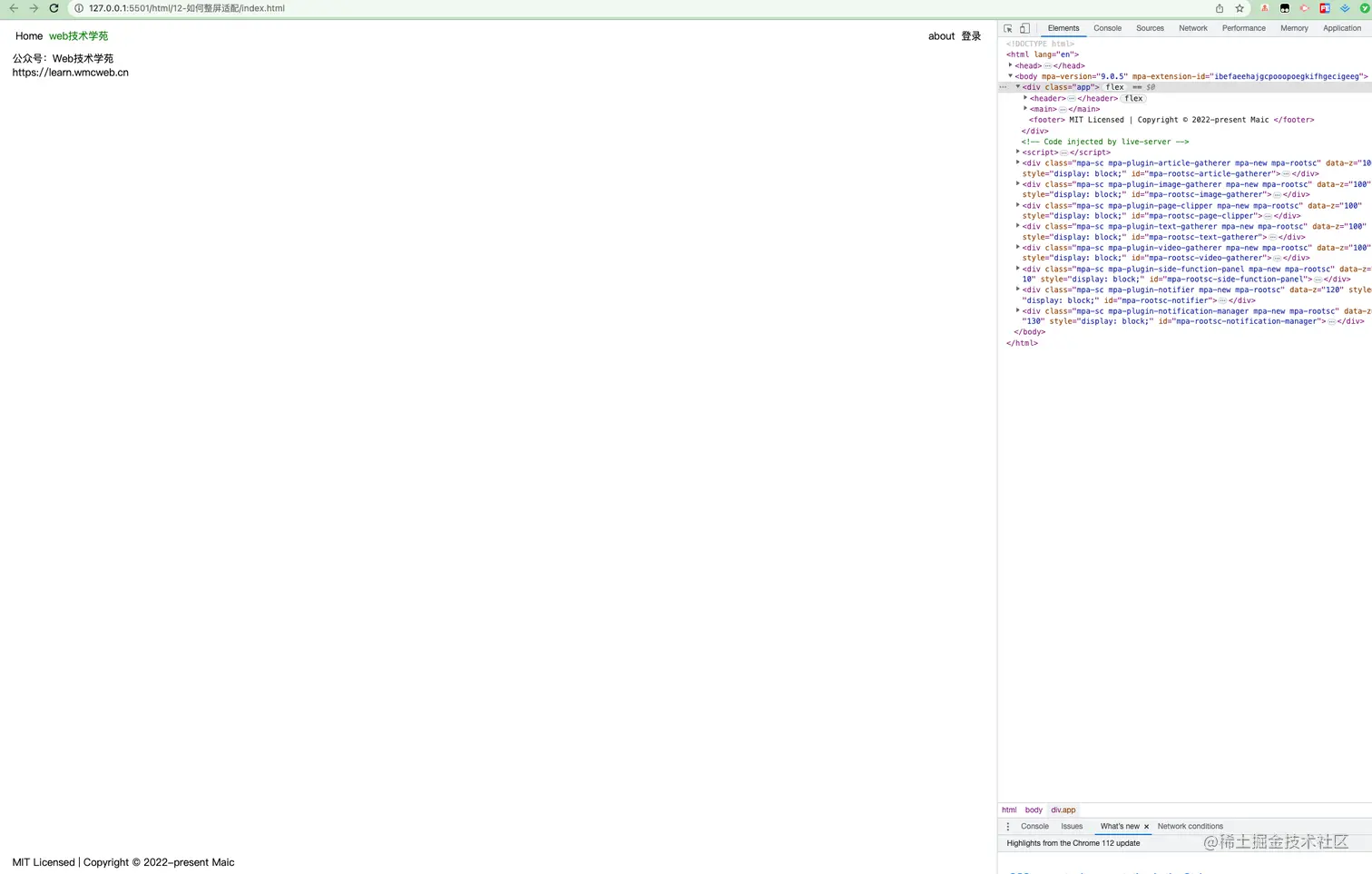The width and height of the screenshot is (1372, 874).
Task: Click the 登录 login link
Action: pyautogui.click(x=971, y=36)
